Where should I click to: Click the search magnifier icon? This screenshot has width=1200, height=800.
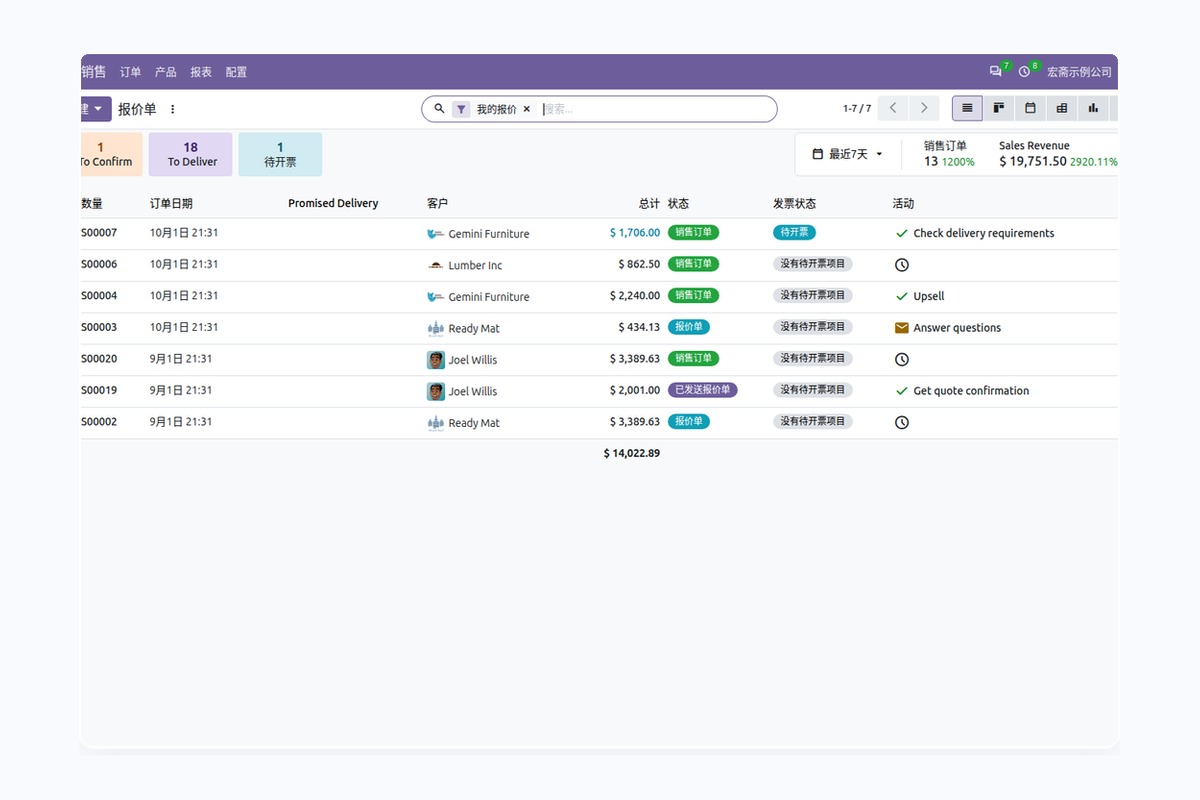[439, 109]
